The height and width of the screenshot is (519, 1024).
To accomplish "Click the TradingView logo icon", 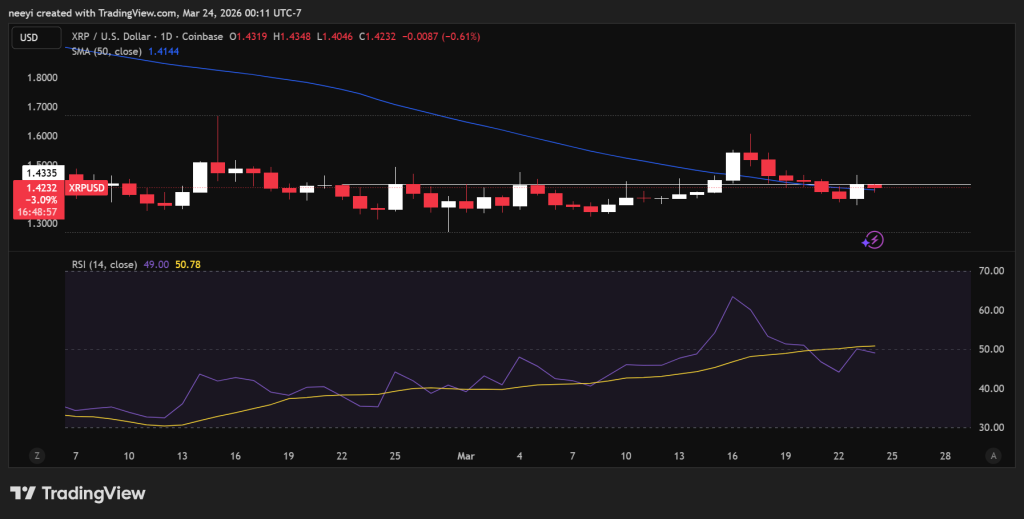I will click(x=24, y=493).
